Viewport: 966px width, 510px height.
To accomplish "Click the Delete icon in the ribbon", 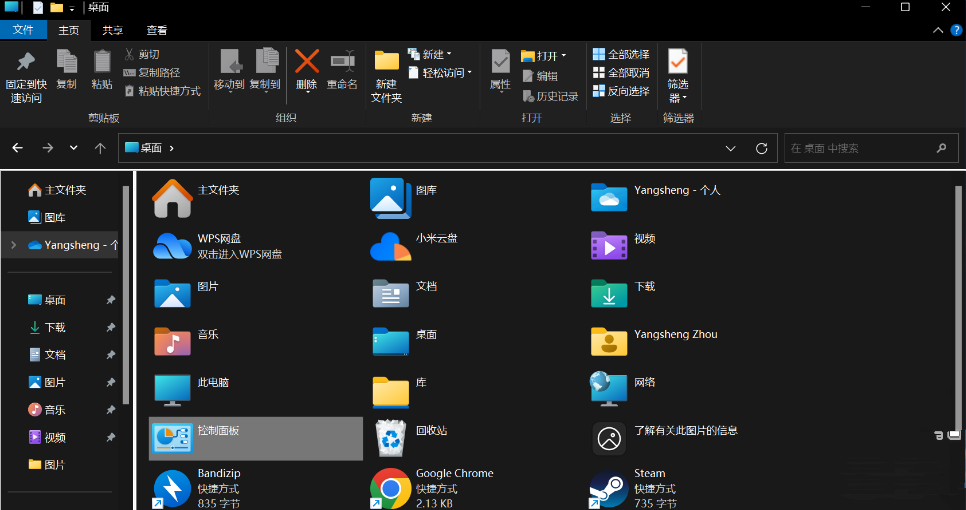I will coord(307,68).
